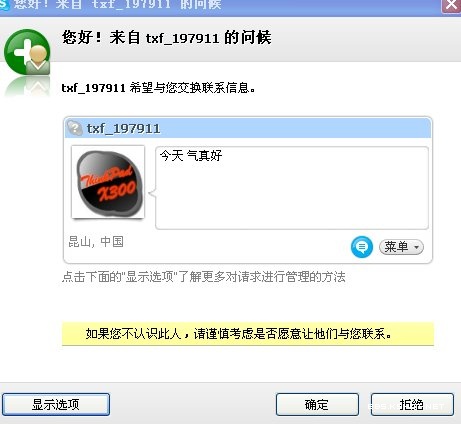Click the dialog heading 您好！来自 txf_197911 的问候
The height and width of the screenshot is (424, 461).
[x=166, y=37]
